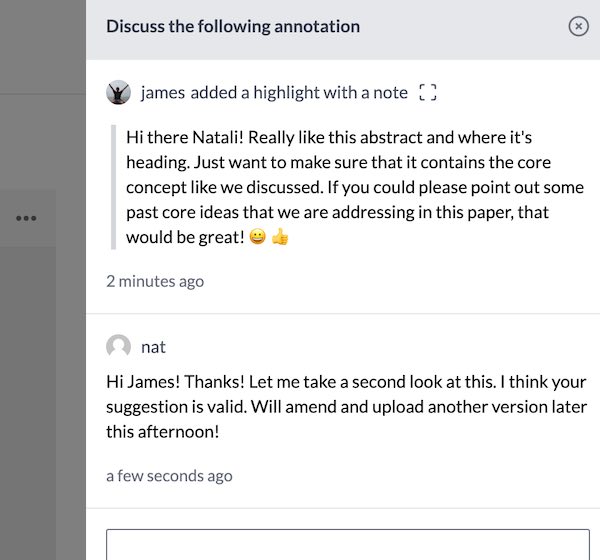Click the reply text input box

point(348,544)
